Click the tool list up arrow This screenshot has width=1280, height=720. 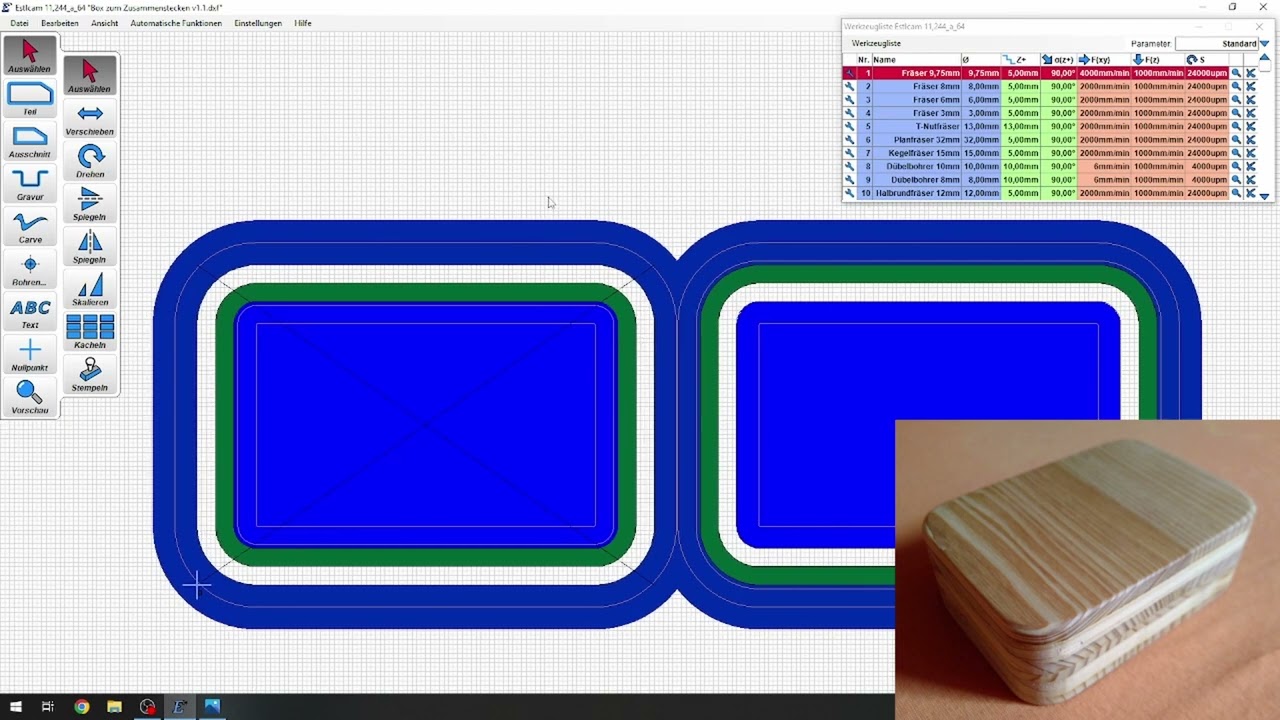point(1265,58)
